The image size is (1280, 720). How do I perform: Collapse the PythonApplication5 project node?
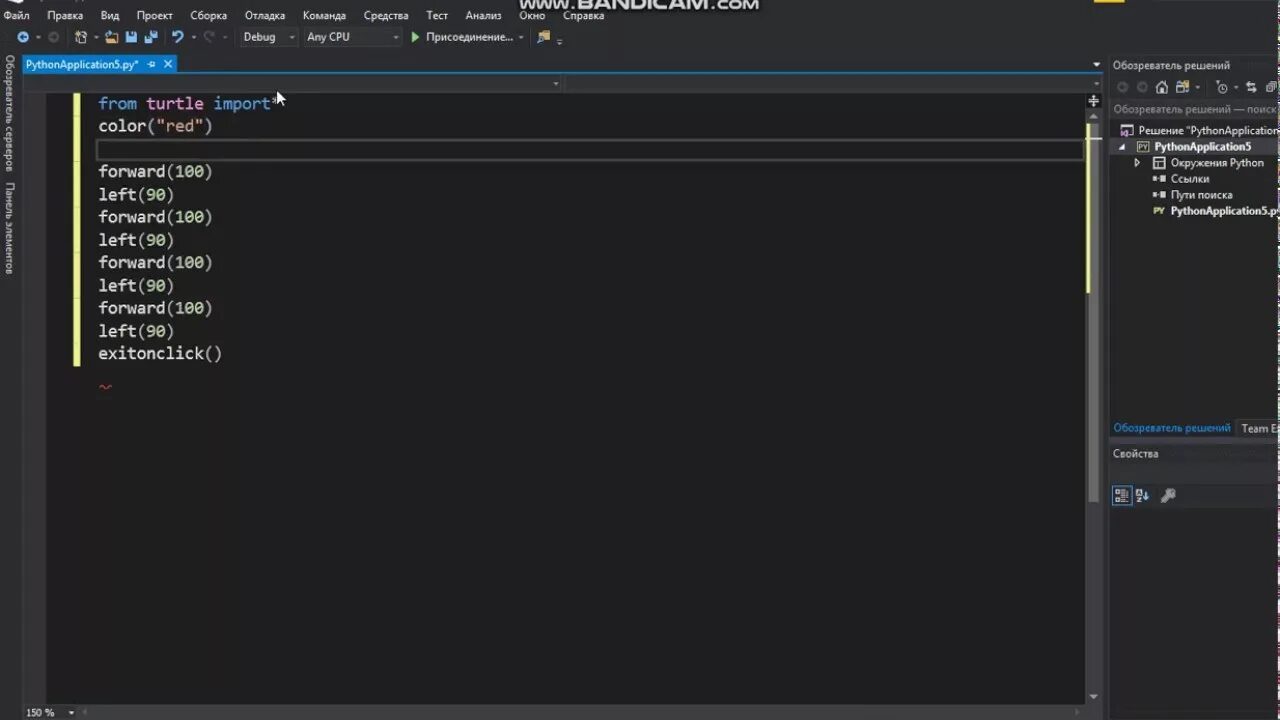(1122, 147)
